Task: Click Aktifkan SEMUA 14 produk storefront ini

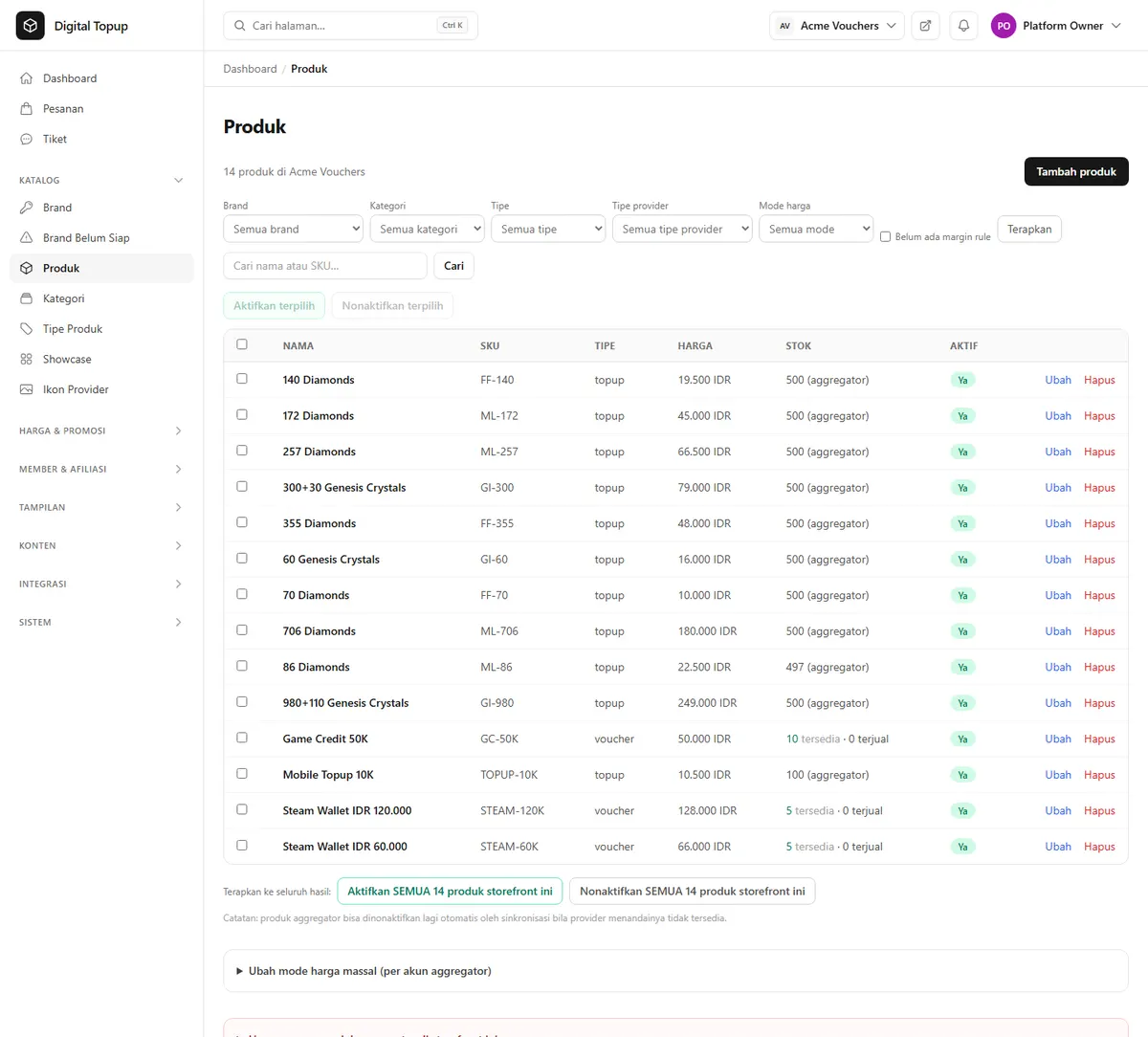Action: 450,891
